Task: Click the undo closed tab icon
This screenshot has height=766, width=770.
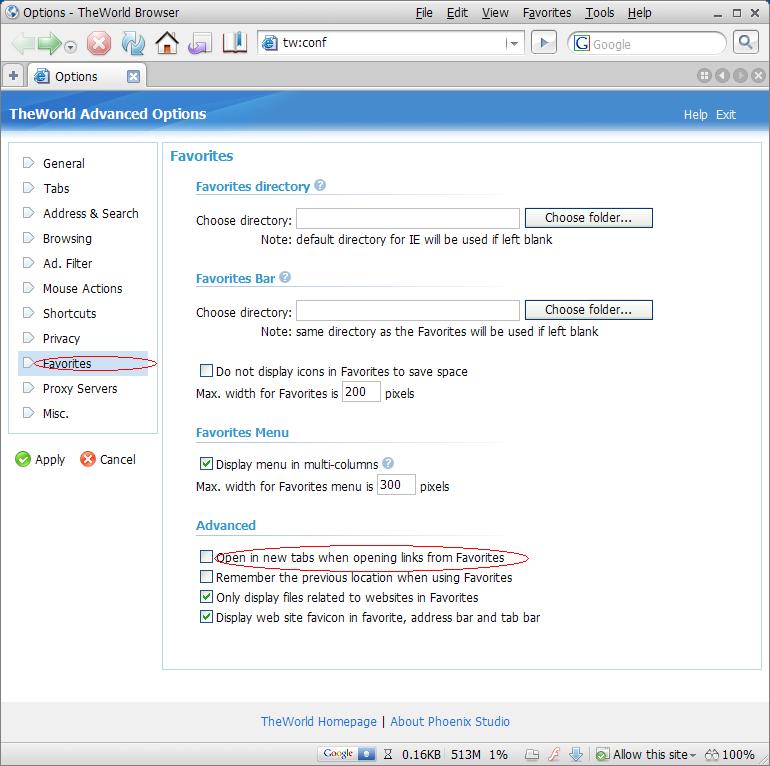Action: (x=200, y=43)
